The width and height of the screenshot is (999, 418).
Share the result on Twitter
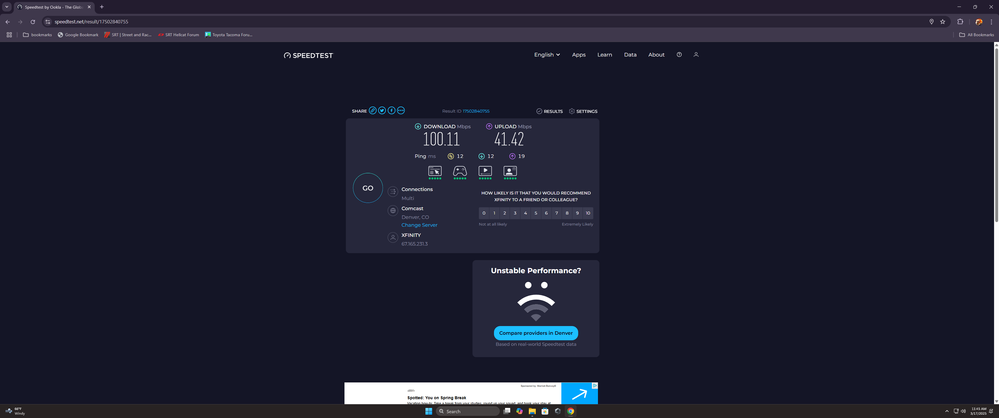click(x=382, y=111)
